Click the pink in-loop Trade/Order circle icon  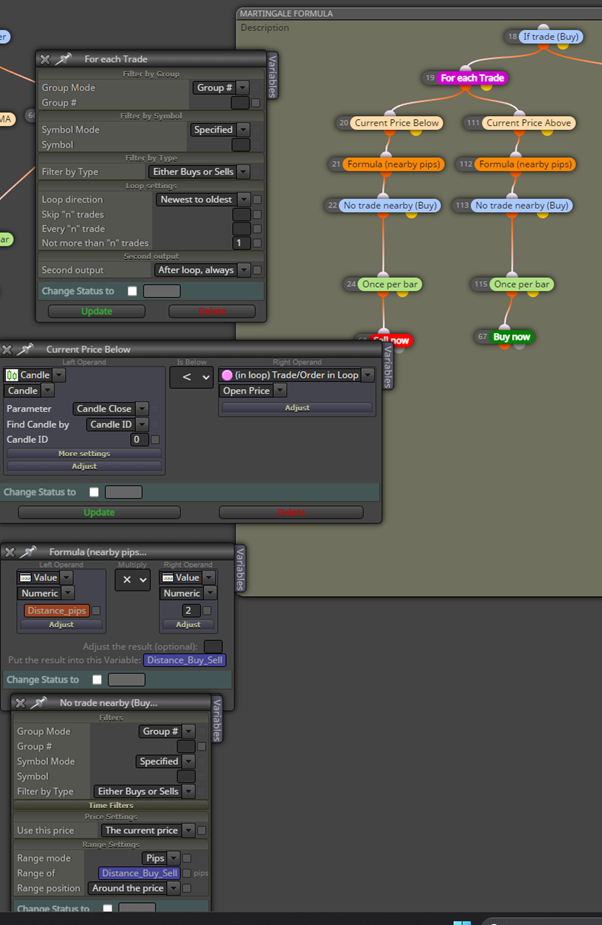coord(227,375)
